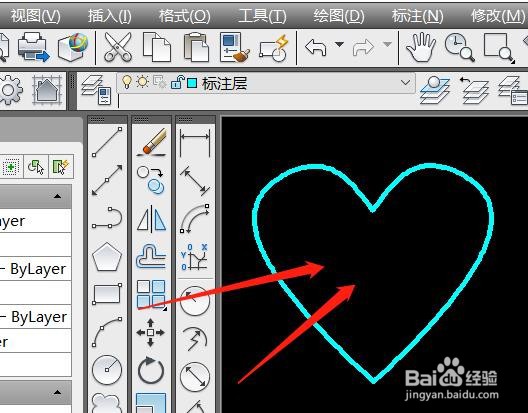
Task: Select the Rectangle tool
Action: point(107,294)
